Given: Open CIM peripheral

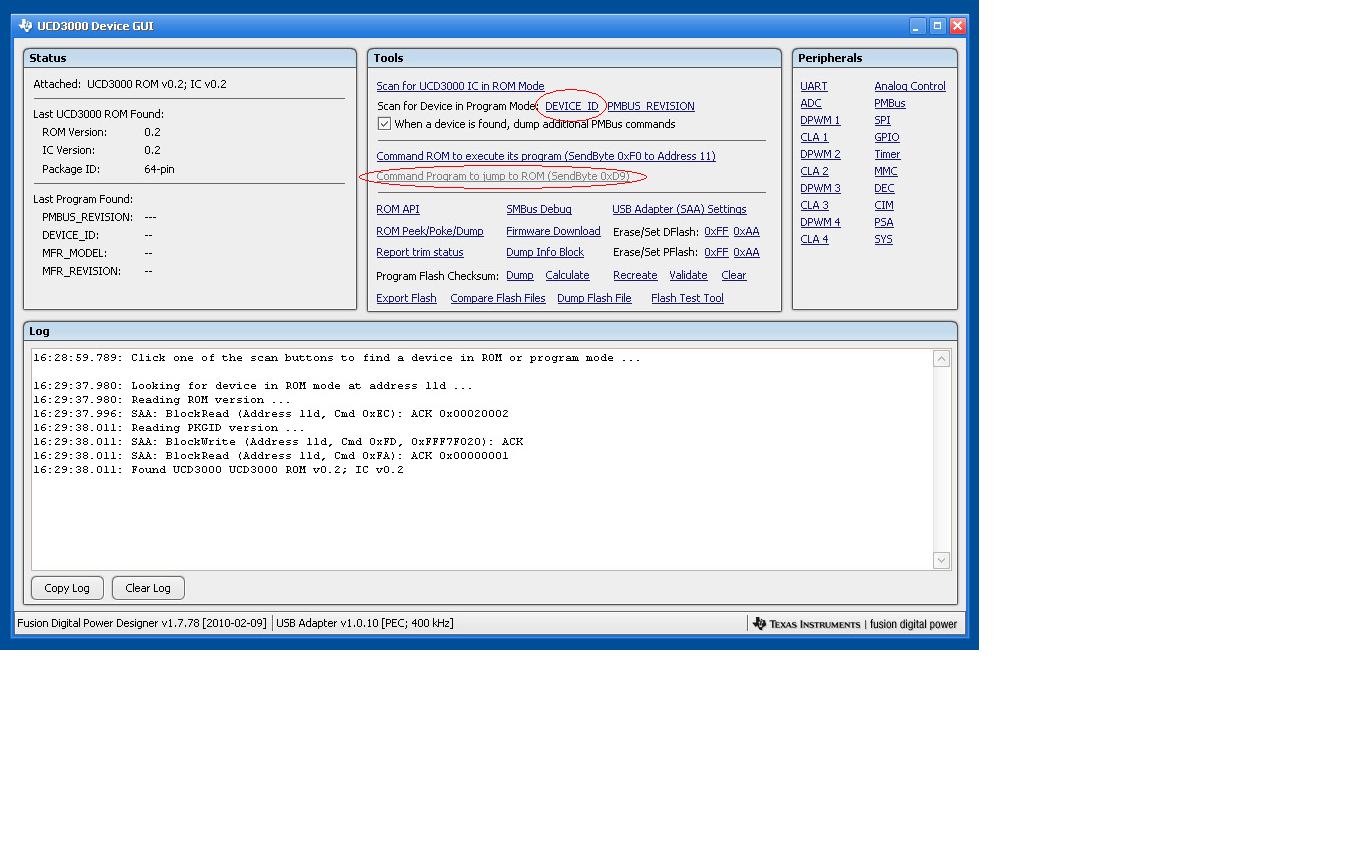Looking at the screenshot, I should [884, 205].
